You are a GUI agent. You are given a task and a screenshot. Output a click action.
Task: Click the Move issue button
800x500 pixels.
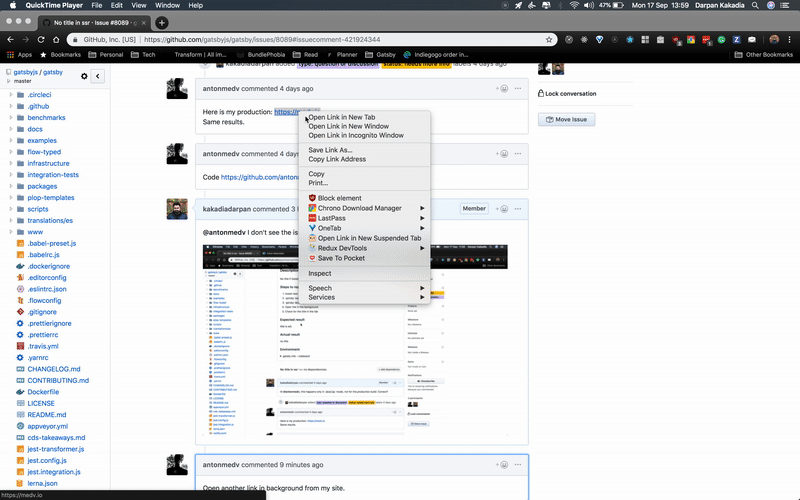pos(566,119)
